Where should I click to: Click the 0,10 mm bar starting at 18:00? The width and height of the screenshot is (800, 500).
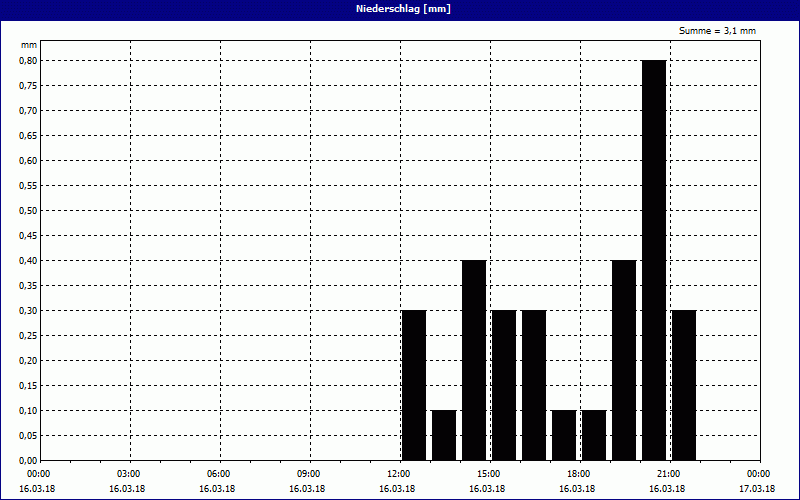[594, 435]
